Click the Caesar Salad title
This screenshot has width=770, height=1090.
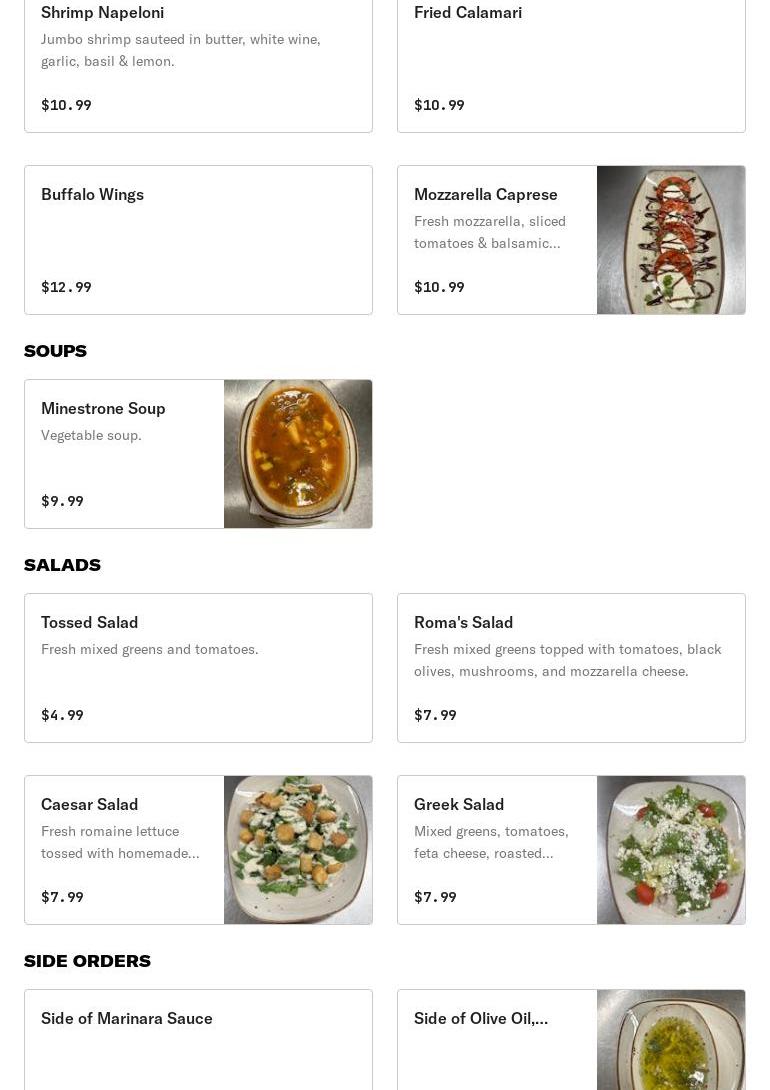[90, 804]
